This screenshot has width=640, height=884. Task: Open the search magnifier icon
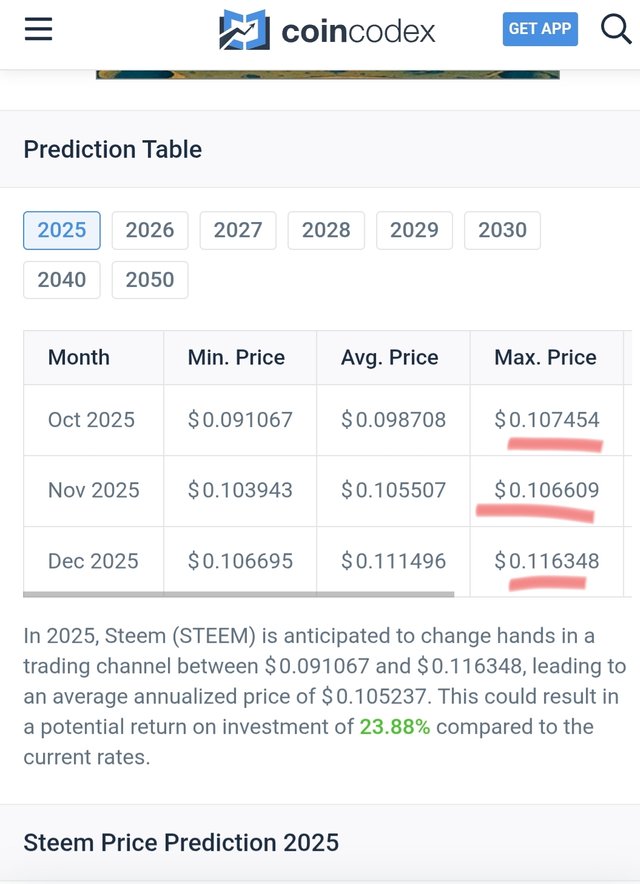[x=615, y=29]
